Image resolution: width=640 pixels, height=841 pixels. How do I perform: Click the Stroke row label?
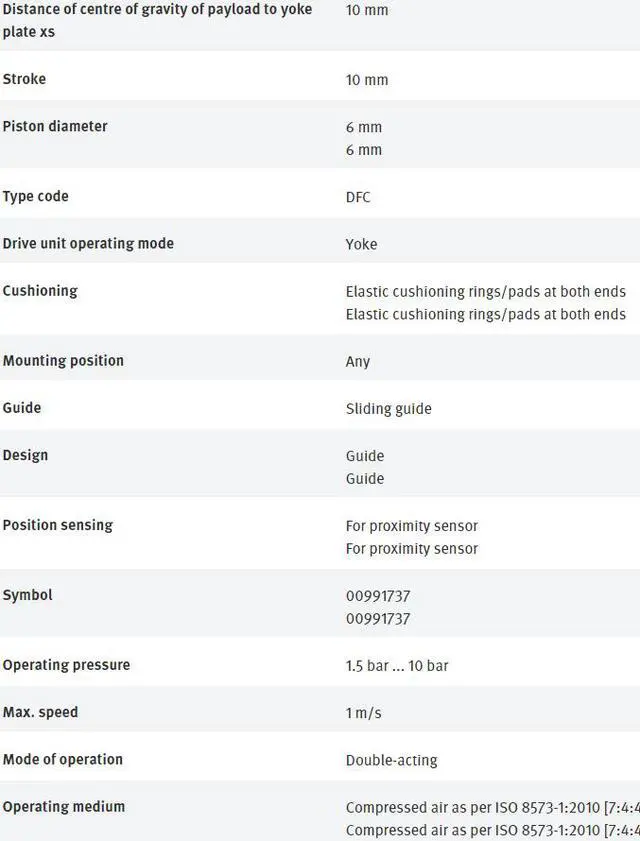pyautogui.click(x=24, y=79)
